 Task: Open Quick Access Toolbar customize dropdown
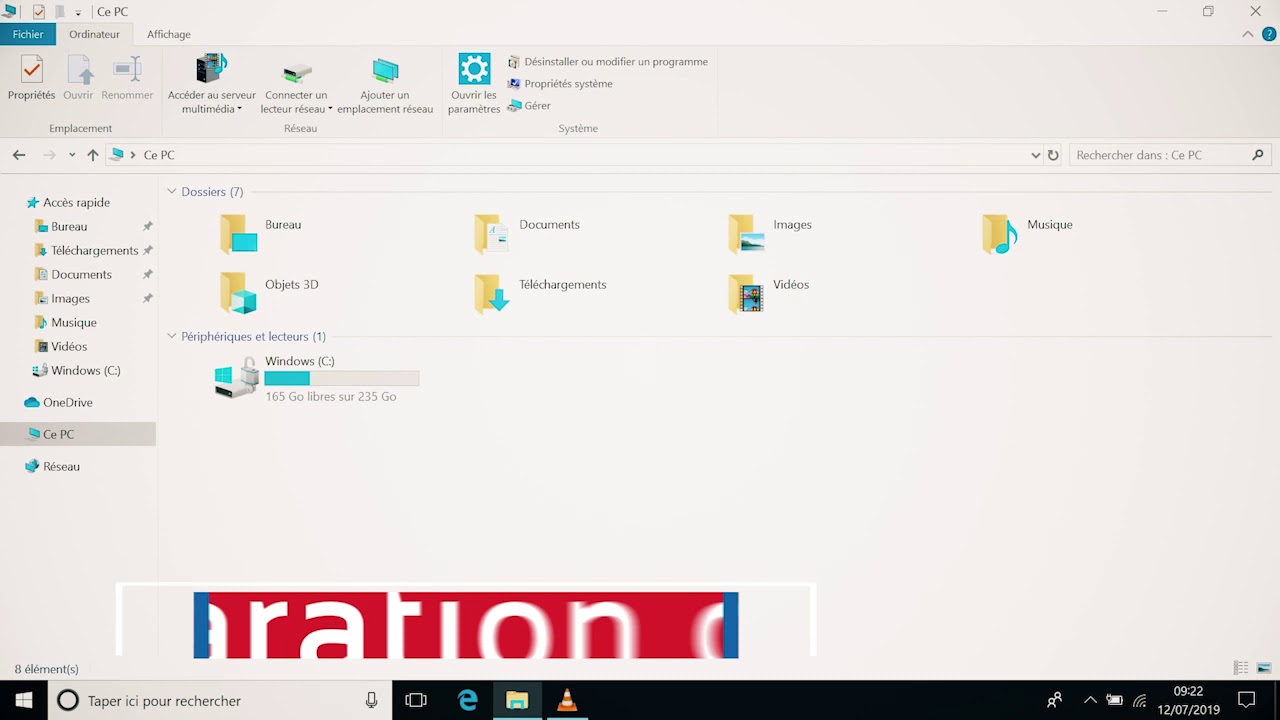click(78, 13)
